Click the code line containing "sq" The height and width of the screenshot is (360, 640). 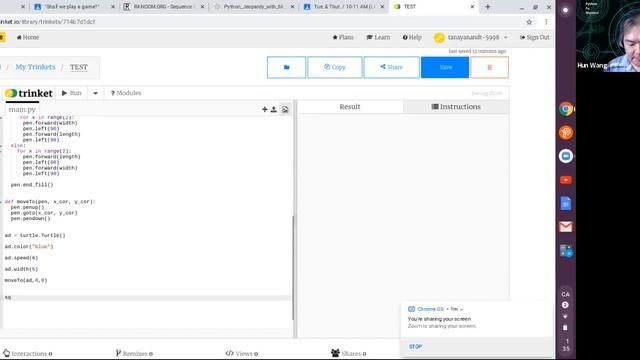point(147,298)
